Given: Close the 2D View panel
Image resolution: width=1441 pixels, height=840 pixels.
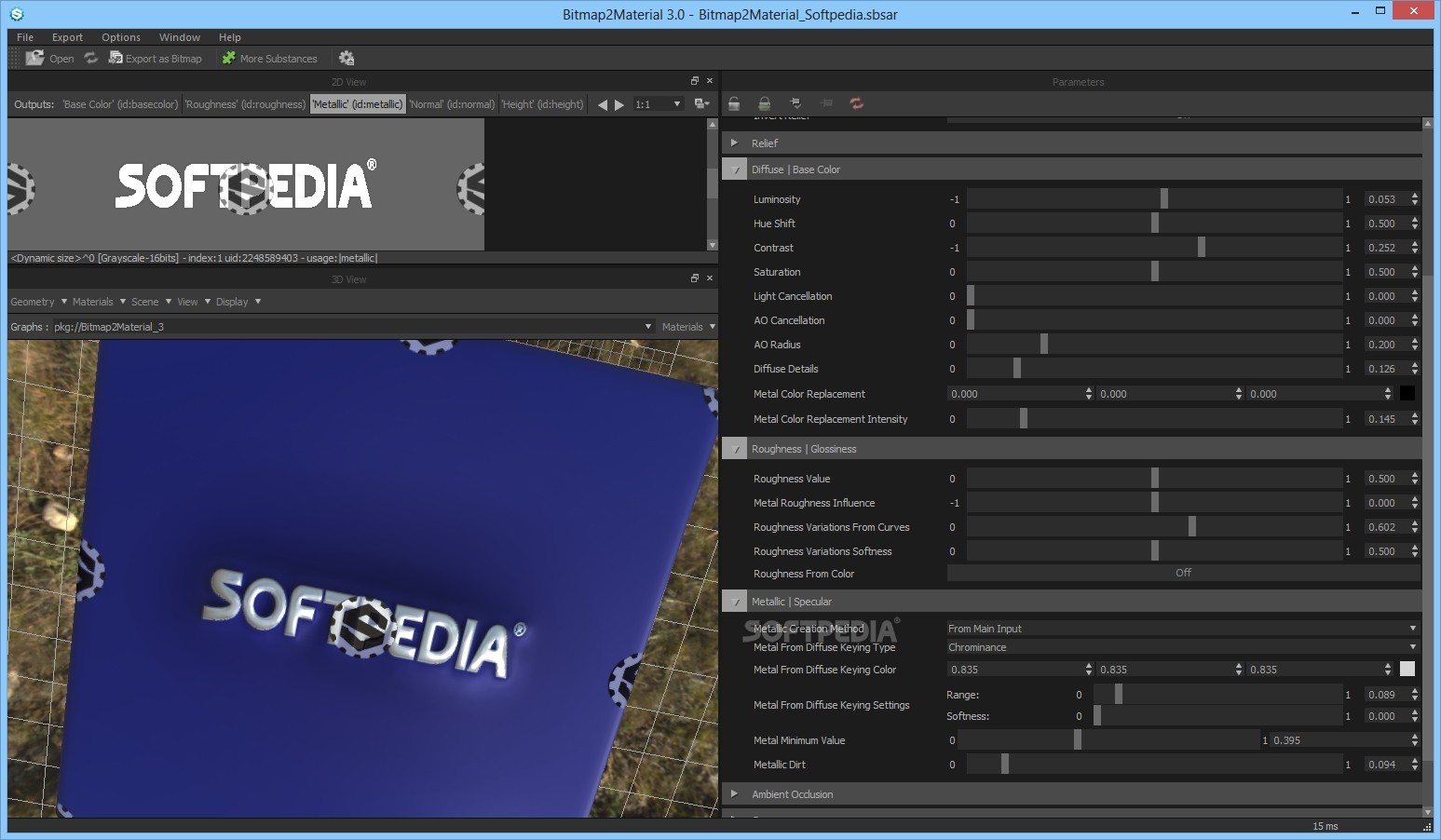Looking at the screenshot, I should [x=710, y=81].
